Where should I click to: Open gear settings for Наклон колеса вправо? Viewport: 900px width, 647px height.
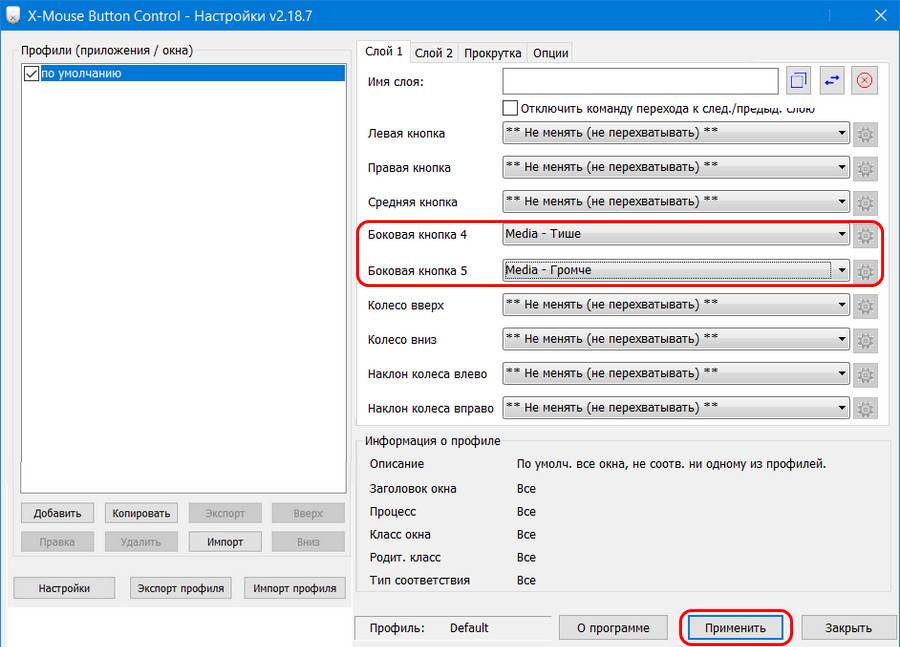pyautogui.click(x=866, y=408)
